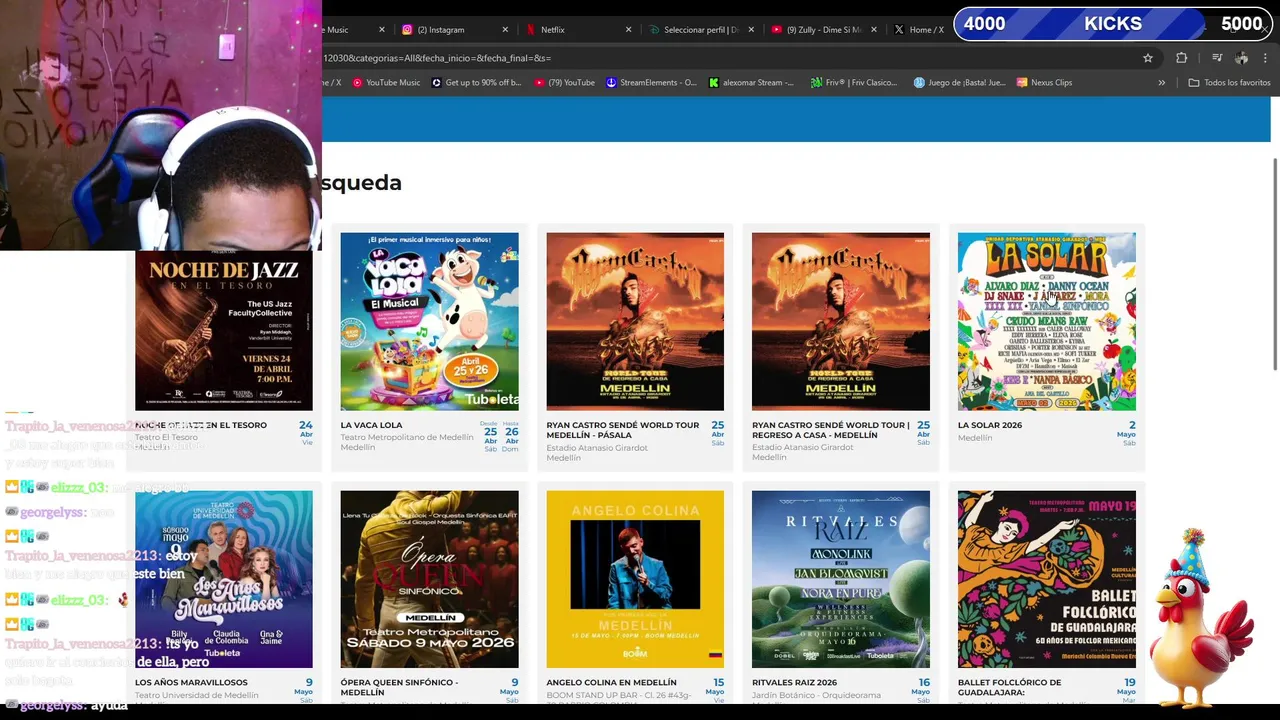Click the '16 Mayo' date on Ritvales card
This screenshot has height=720, width=1280.
click(x=920, y=689)
